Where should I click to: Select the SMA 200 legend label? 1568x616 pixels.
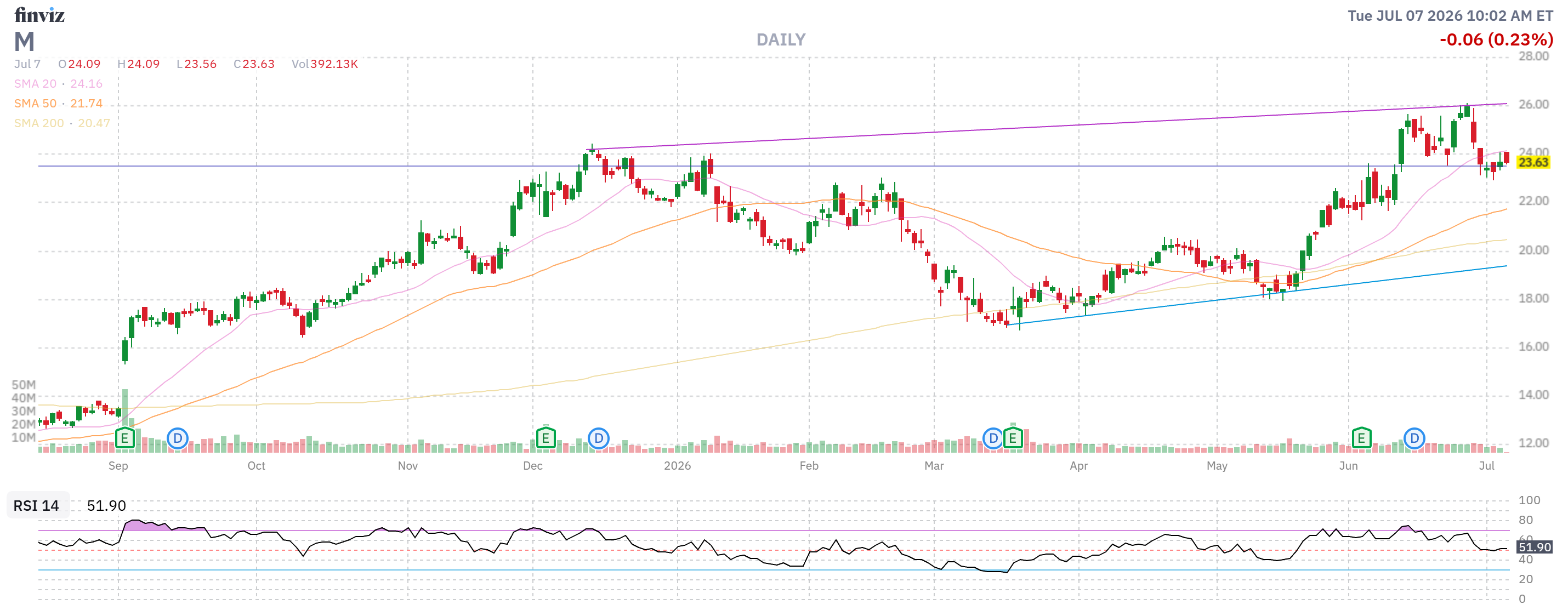pyautogui.click(x=39, y=123)
